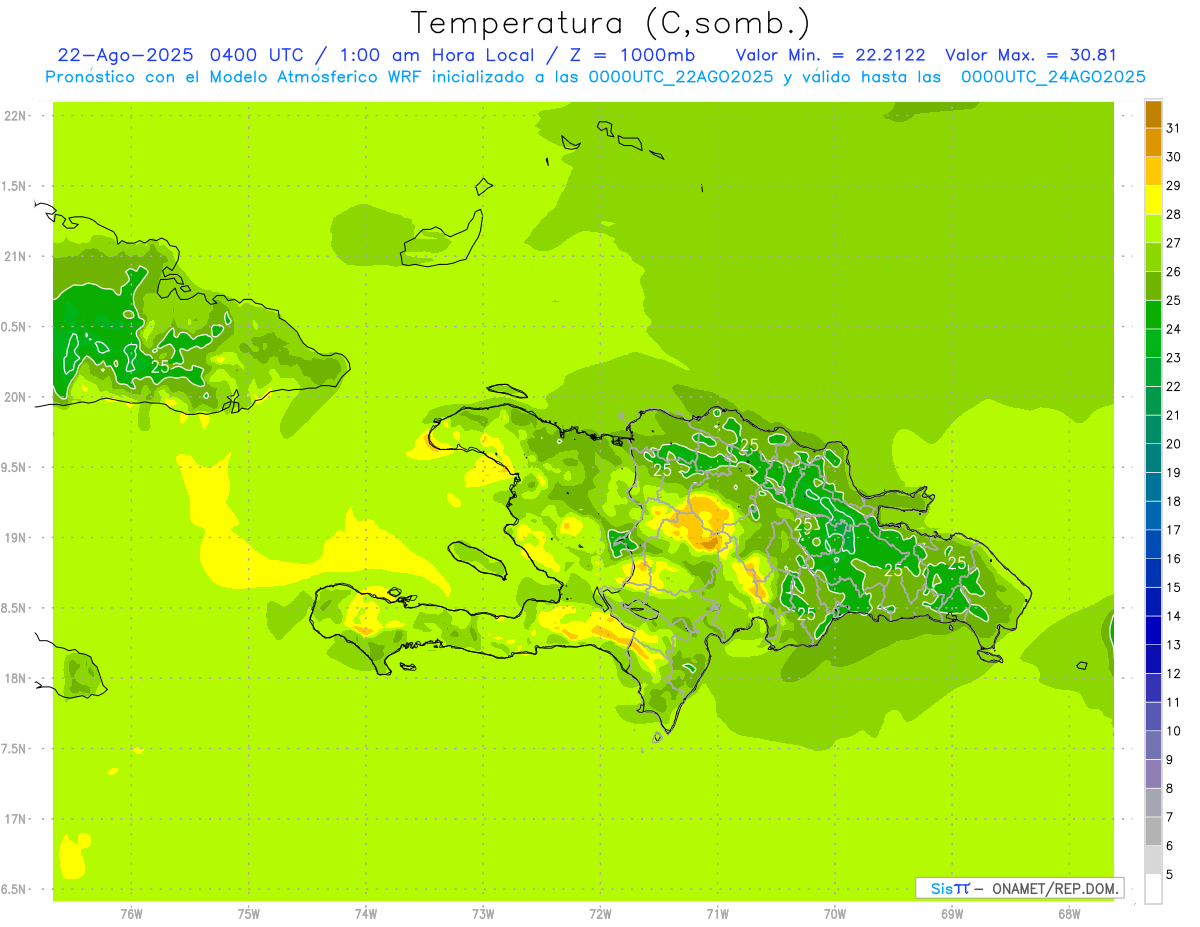The image size is (1200, 927).
Task: Click the 71W longitude axis label
Action: click(717, 914)
